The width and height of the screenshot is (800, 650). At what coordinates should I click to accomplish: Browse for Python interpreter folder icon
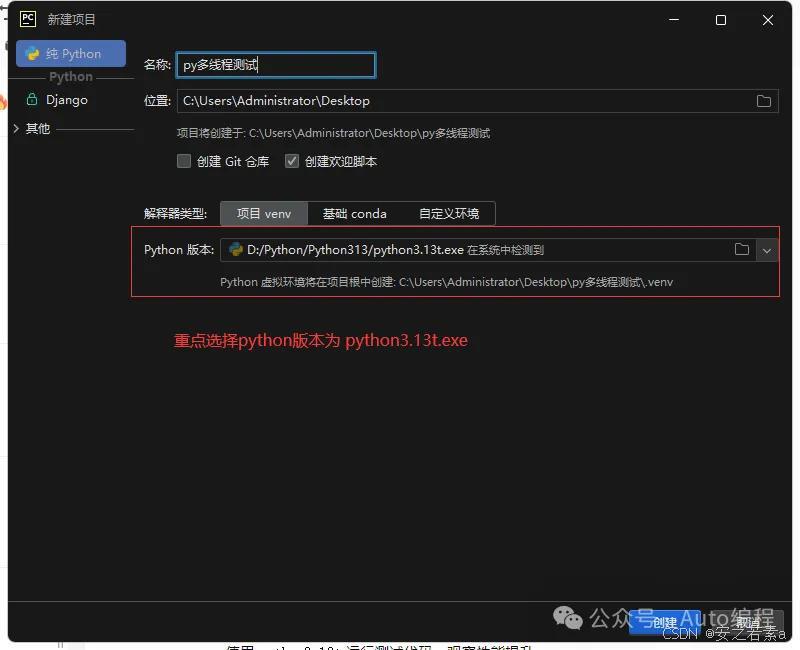click(x=742, y=249)
